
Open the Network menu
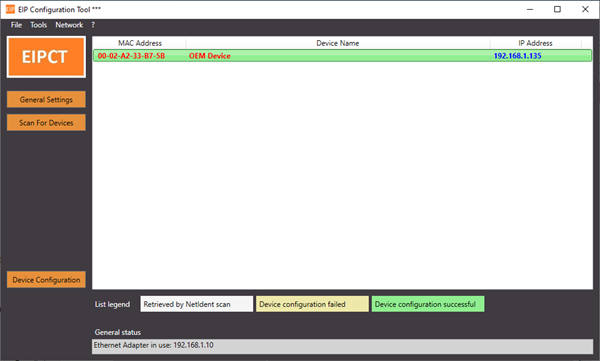(x=69, y=25)
